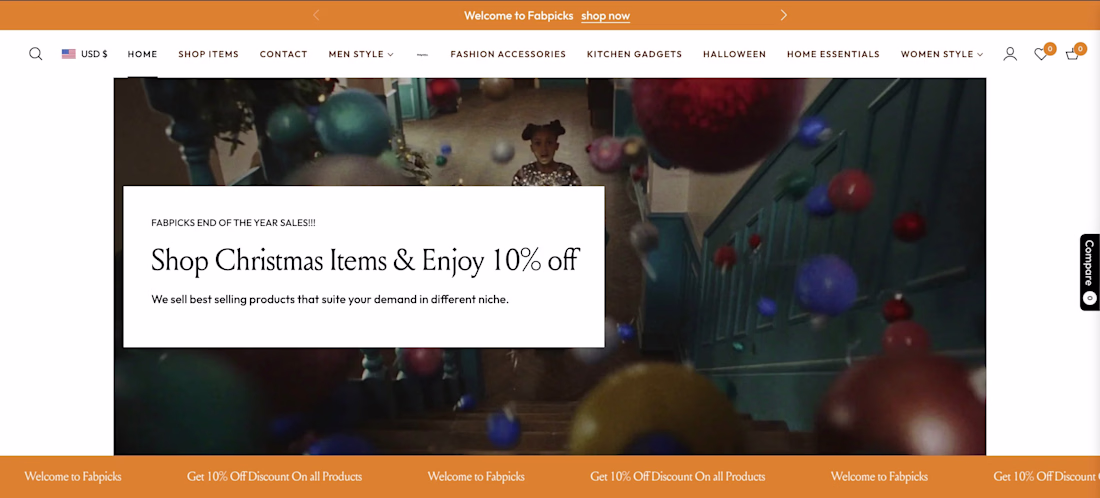
Task: Open Kitchen Gadgets category
Action: [x=634, y=54]
